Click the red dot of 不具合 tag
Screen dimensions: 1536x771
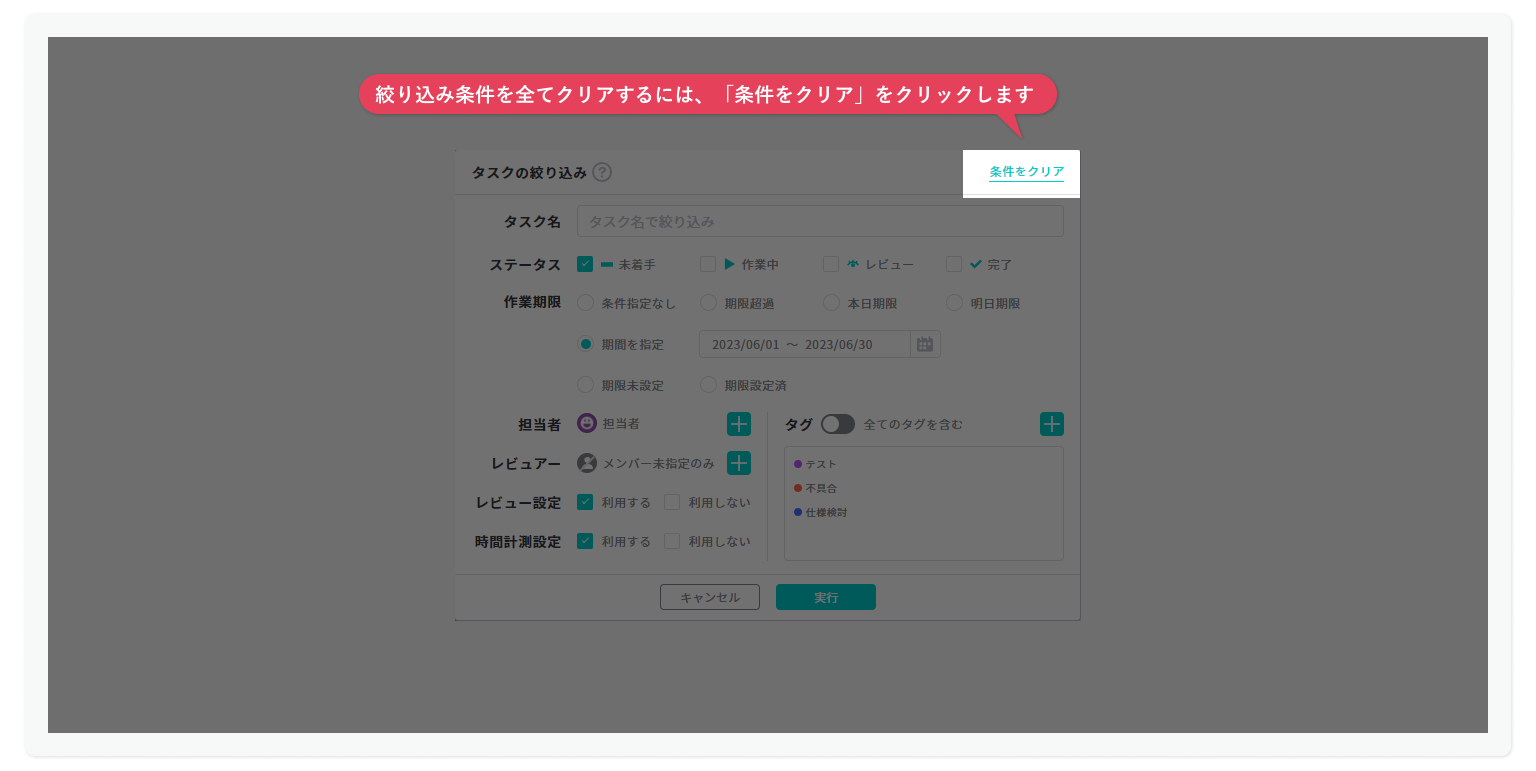click(x=798, y=488)
